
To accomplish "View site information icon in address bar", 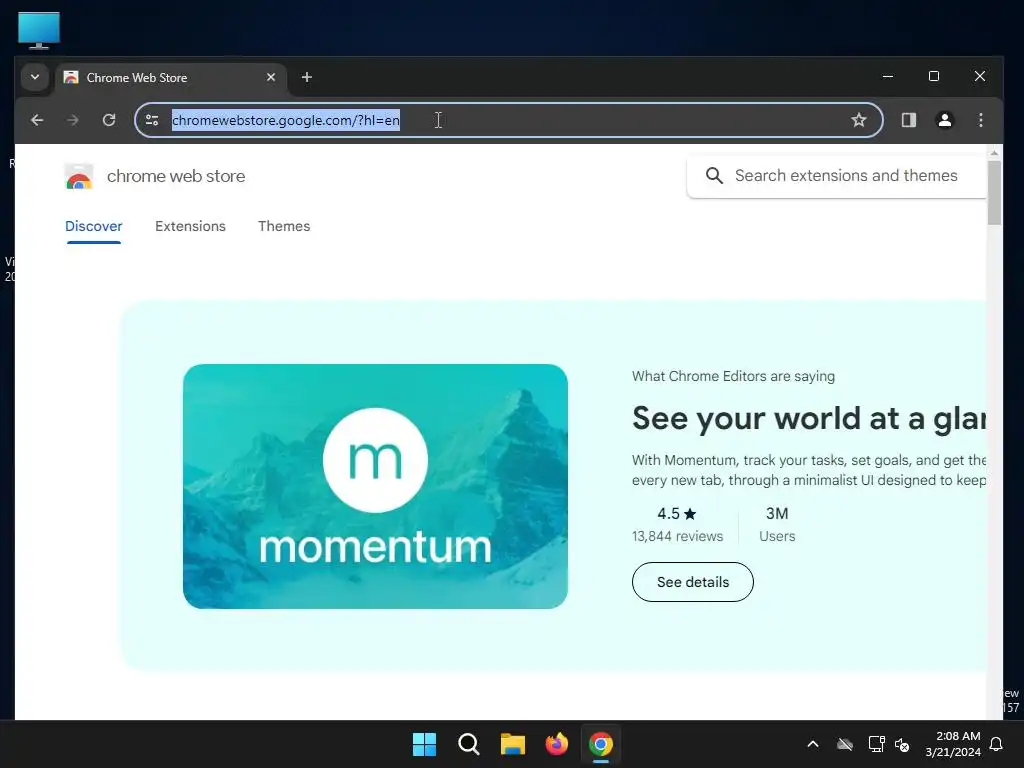I will coord(152,120).
